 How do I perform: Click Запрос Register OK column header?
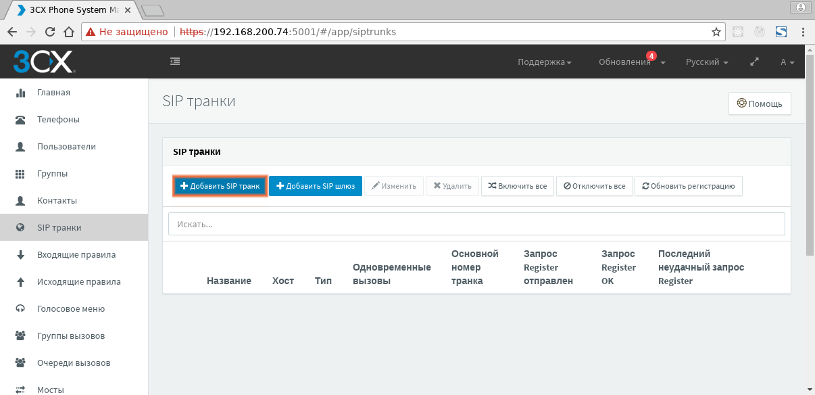[x=619, y=267]
